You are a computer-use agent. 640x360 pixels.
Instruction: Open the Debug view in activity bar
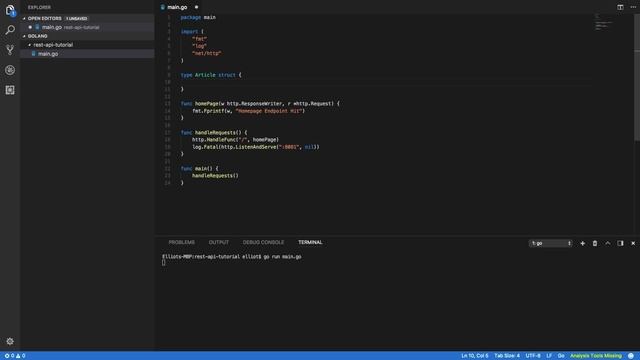pyautogui.click(x=10, y=70)
